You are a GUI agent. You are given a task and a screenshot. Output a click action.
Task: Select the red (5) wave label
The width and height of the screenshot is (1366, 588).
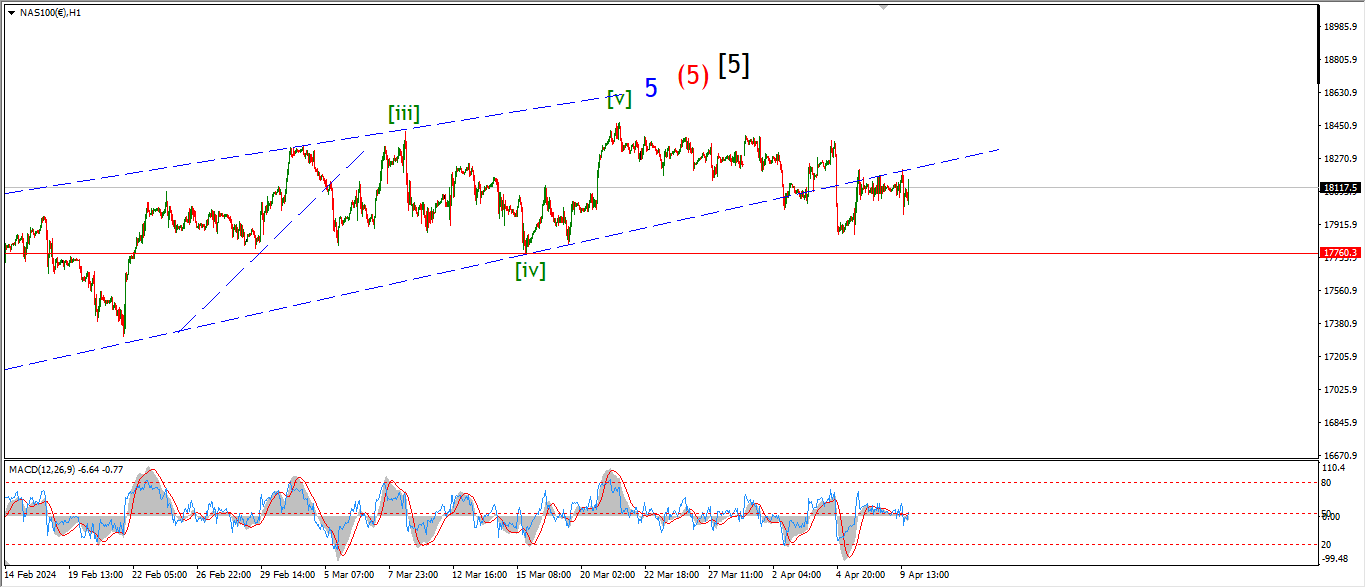tap(693, 75)
